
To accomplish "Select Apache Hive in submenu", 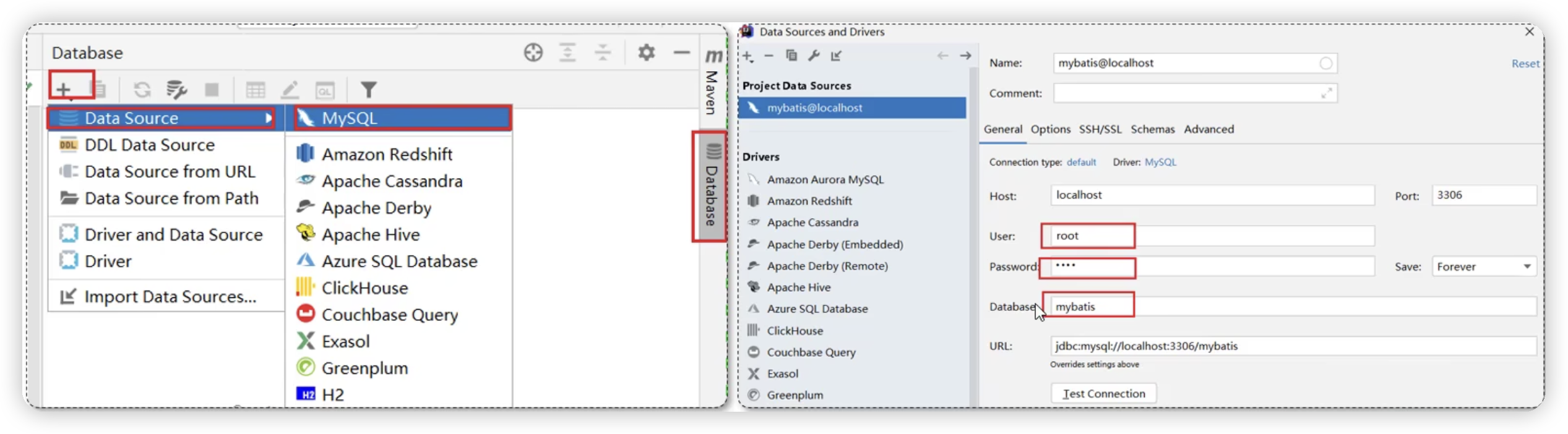I will pos(399,234).
